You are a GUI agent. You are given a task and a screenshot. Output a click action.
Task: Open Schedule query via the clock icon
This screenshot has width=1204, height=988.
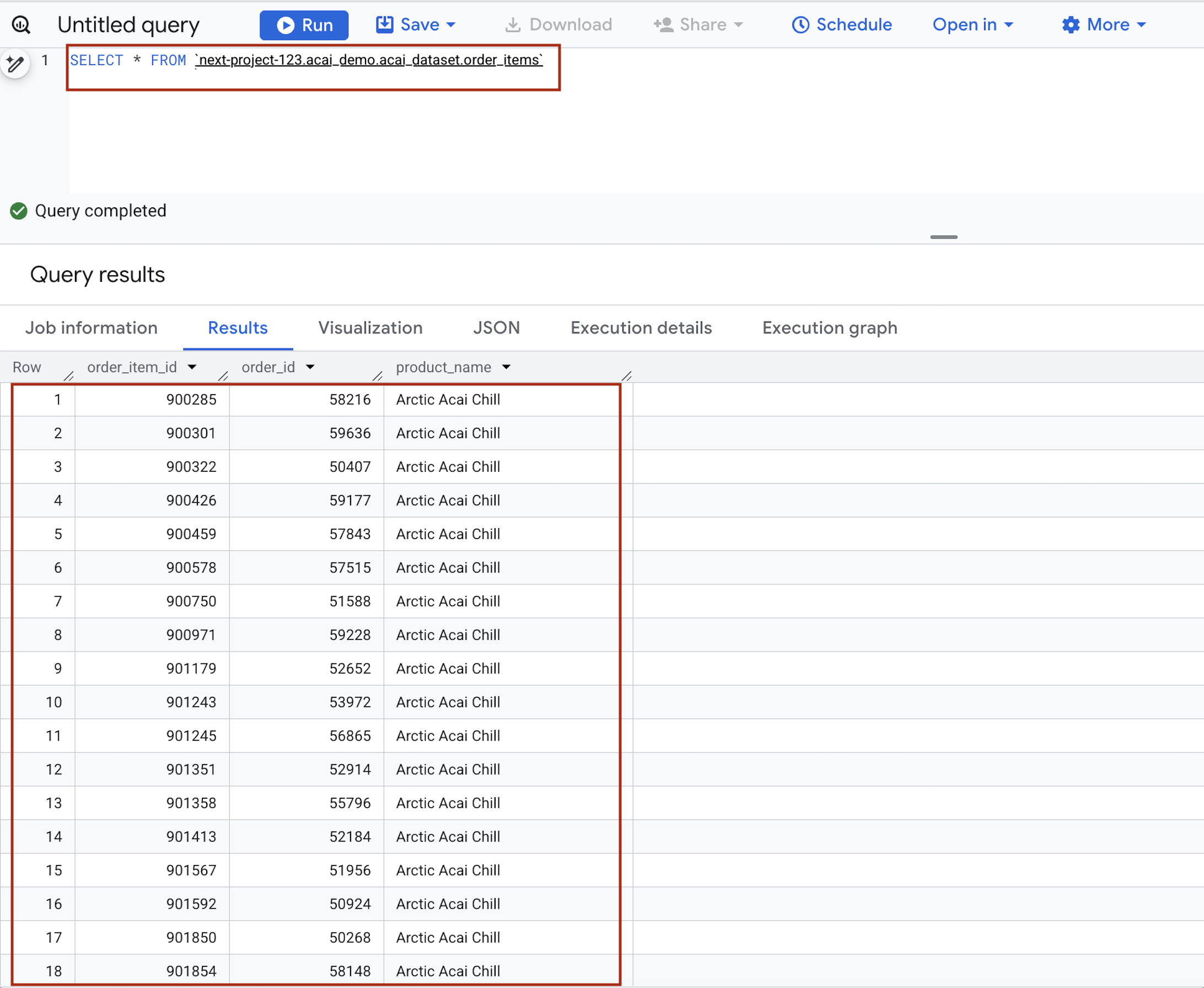tap(800, 24)
